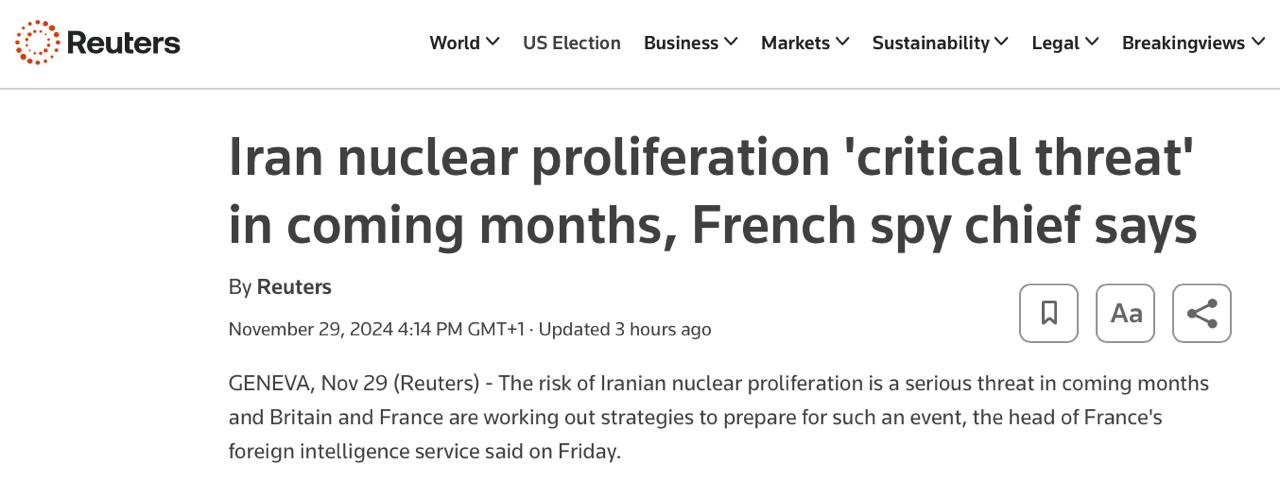Click the article headline about Iran nuclear proliferation
Image resolution: width=1280 pixels, height=482 pixels.
tap(712, 190)
